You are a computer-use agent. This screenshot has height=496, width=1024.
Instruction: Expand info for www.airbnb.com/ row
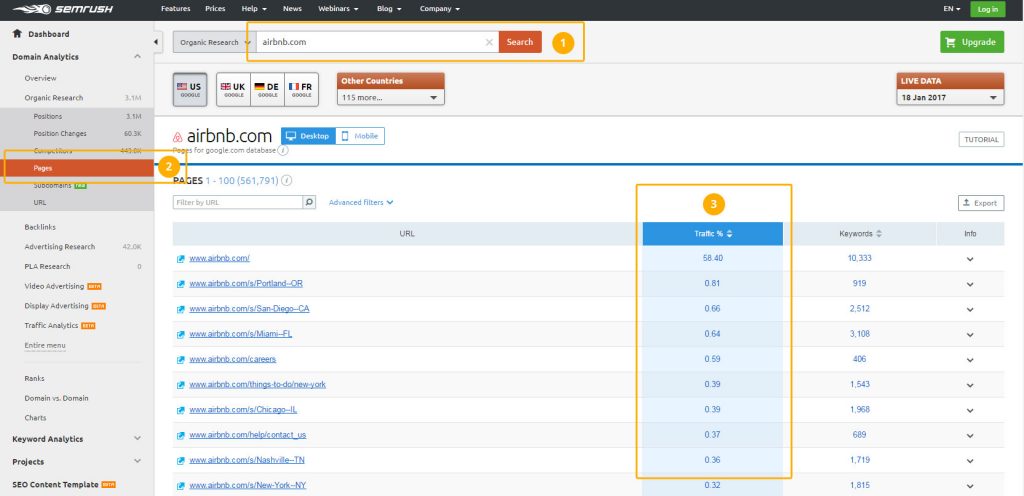point(970,259)
